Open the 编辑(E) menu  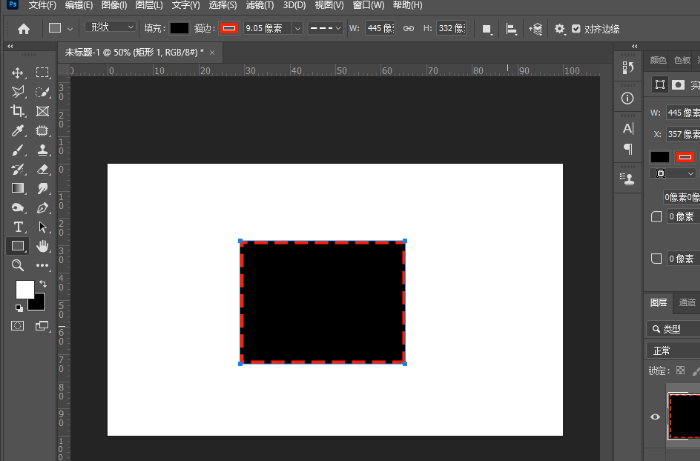(x=79, y=5)
